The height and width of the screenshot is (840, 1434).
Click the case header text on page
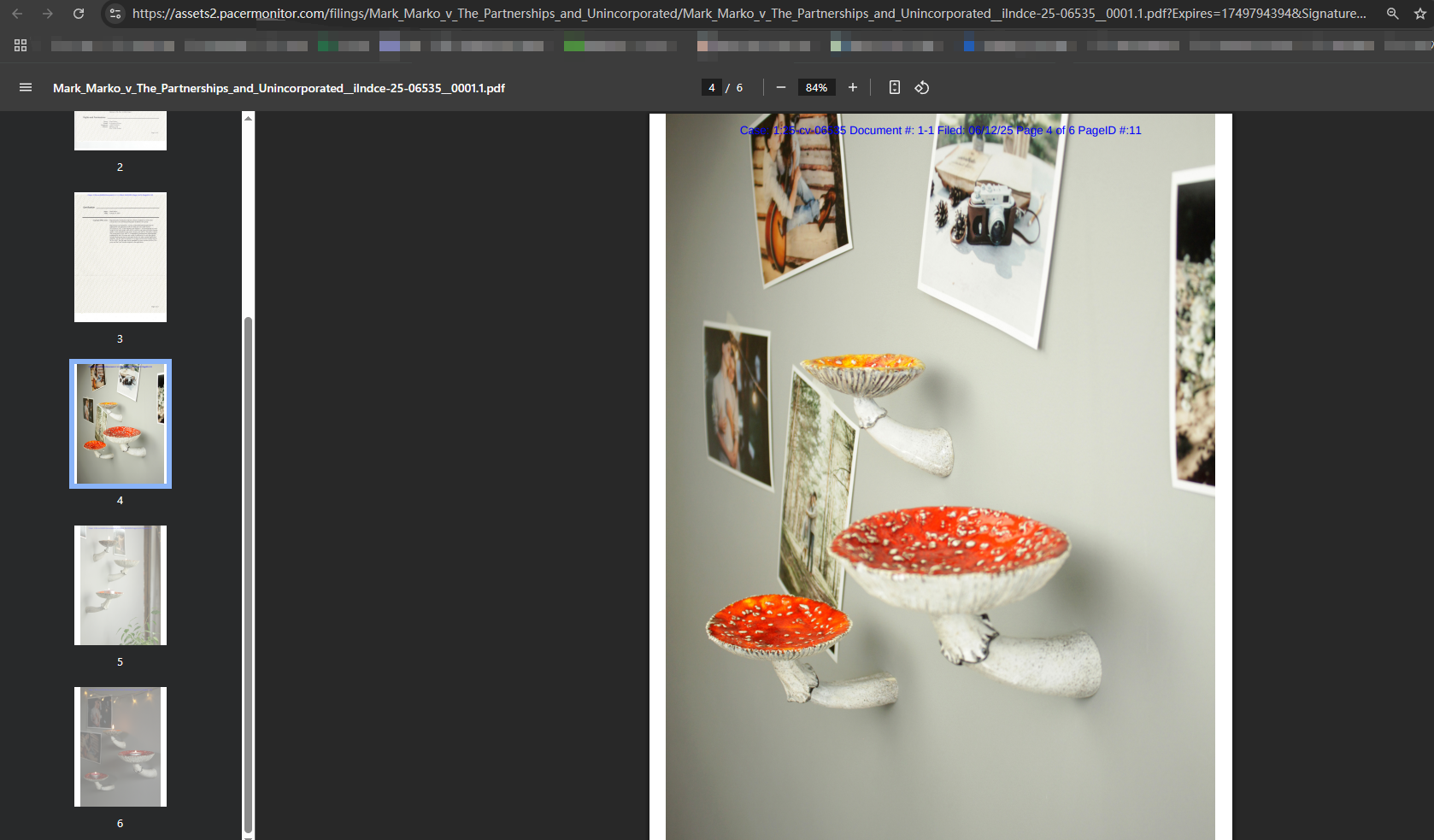pos(940,130)
